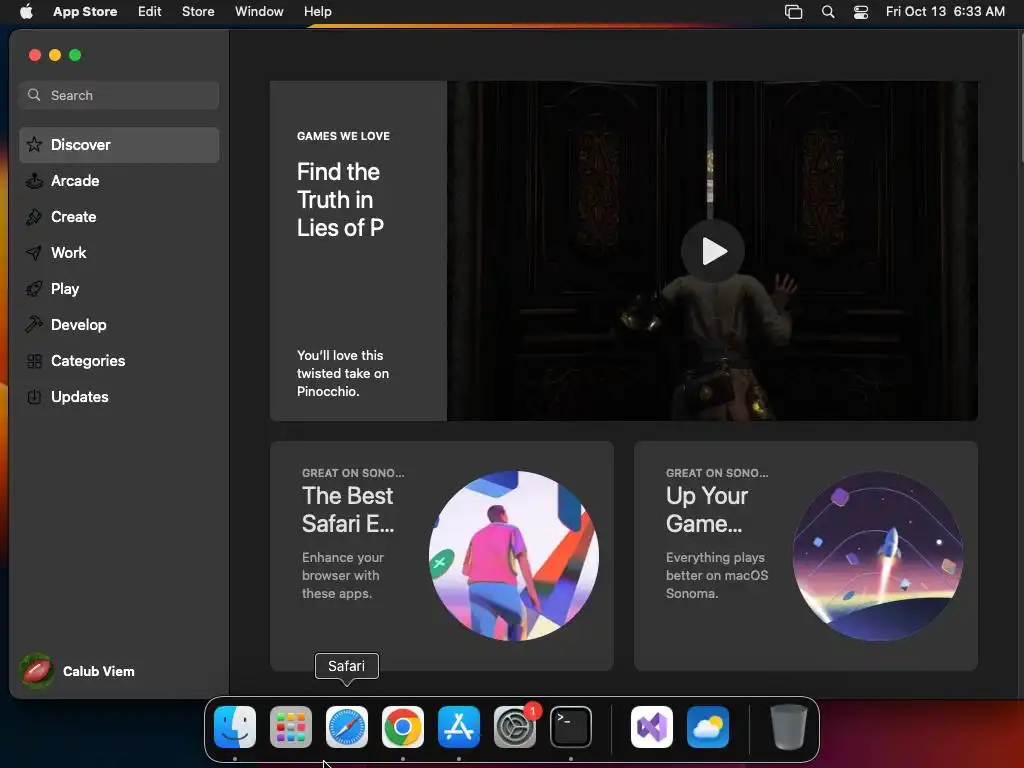Open the Work paper-plane section
The width and height of the screenshot is (1024, 768).
pos(119,253)
